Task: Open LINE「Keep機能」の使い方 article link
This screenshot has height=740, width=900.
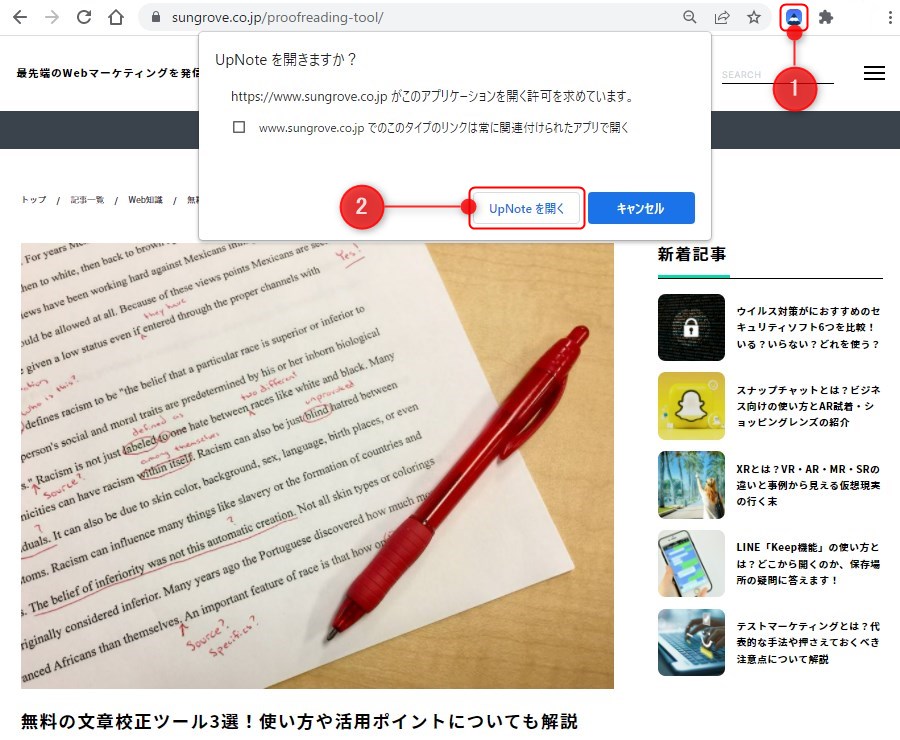Action: (808, 564)
